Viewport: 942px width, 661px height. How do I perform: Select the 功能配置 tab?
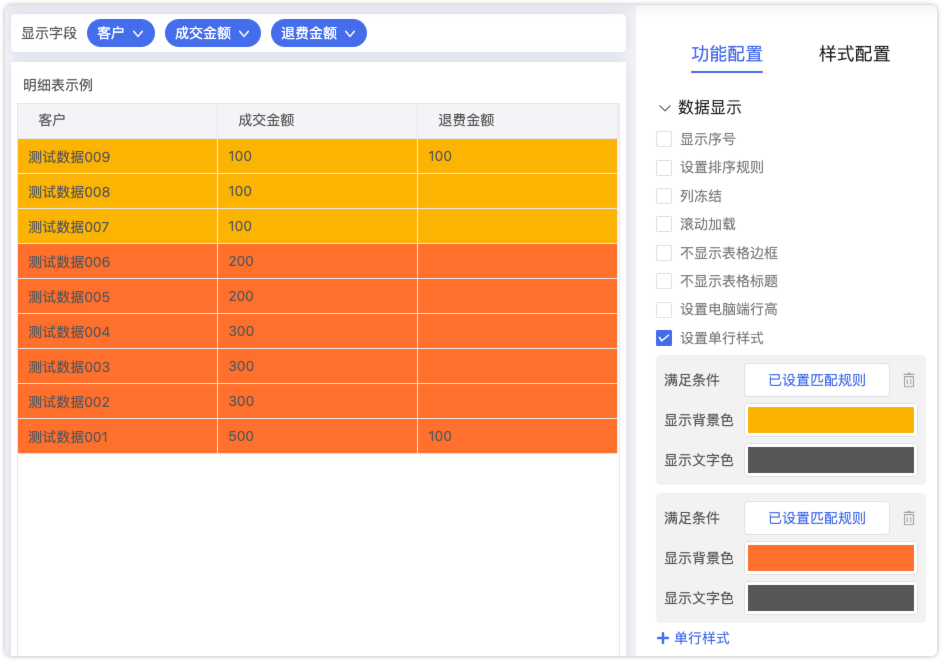[x=726, y=55]
